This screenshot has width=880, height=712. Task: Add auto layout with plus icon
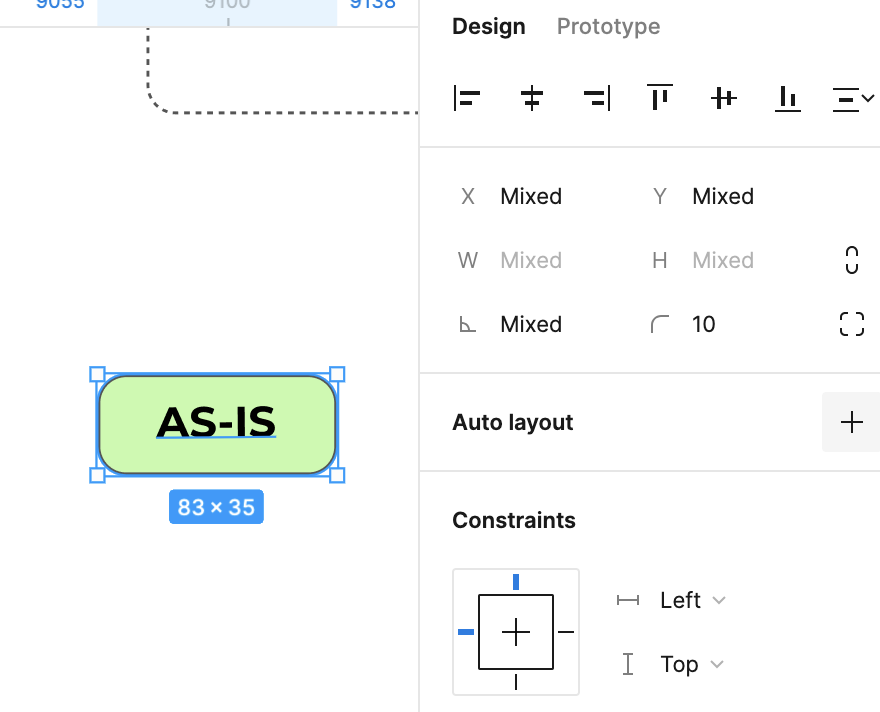851,422
